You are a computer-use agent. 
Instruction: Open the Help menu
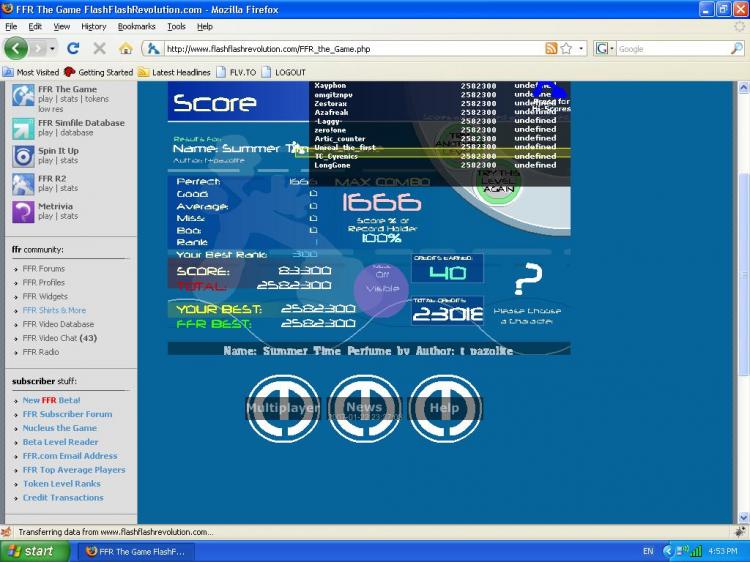(x=205, y=26)
